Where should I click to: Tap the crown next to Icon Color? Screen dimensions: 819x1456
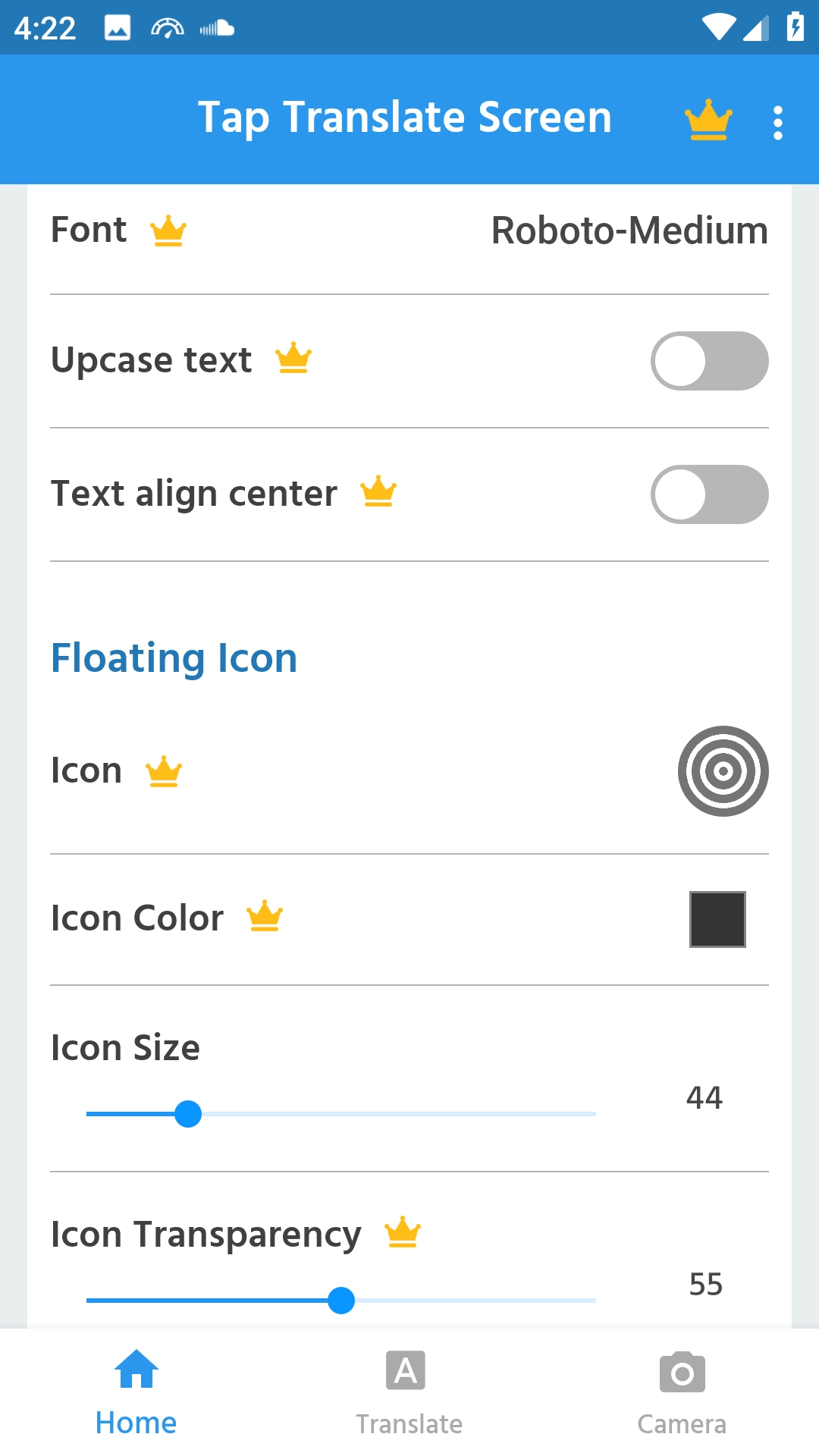(x=265, y=916)
